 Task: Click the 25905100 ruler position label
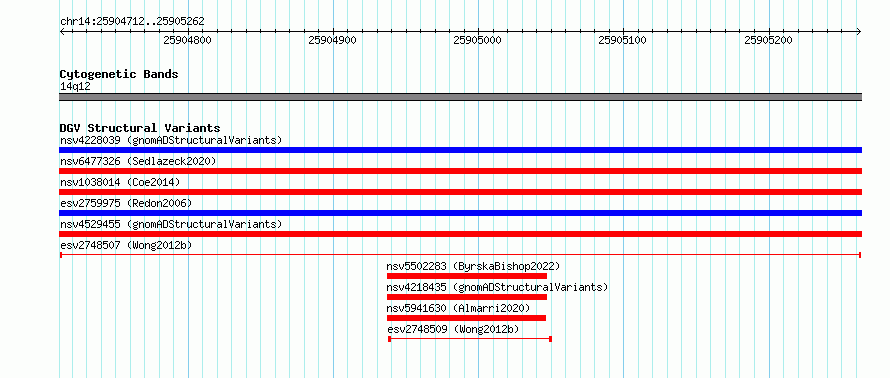tap(623, 41)
